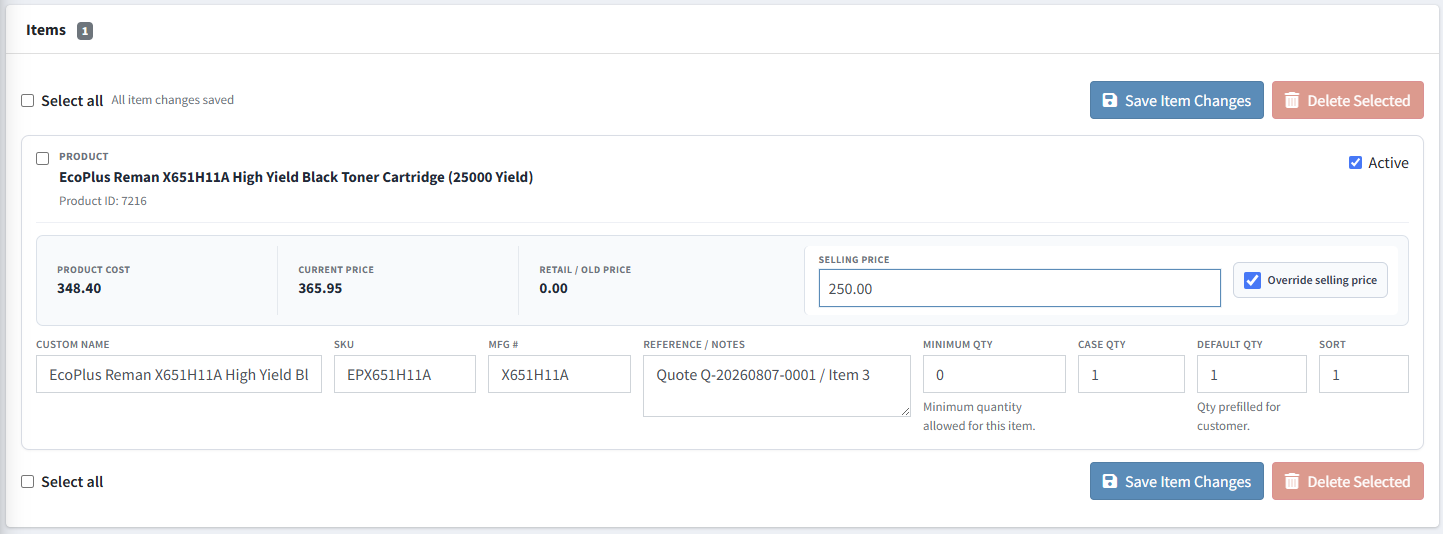Click the Minimum Qty input field

pyautogui.click(x=994, y=374)
